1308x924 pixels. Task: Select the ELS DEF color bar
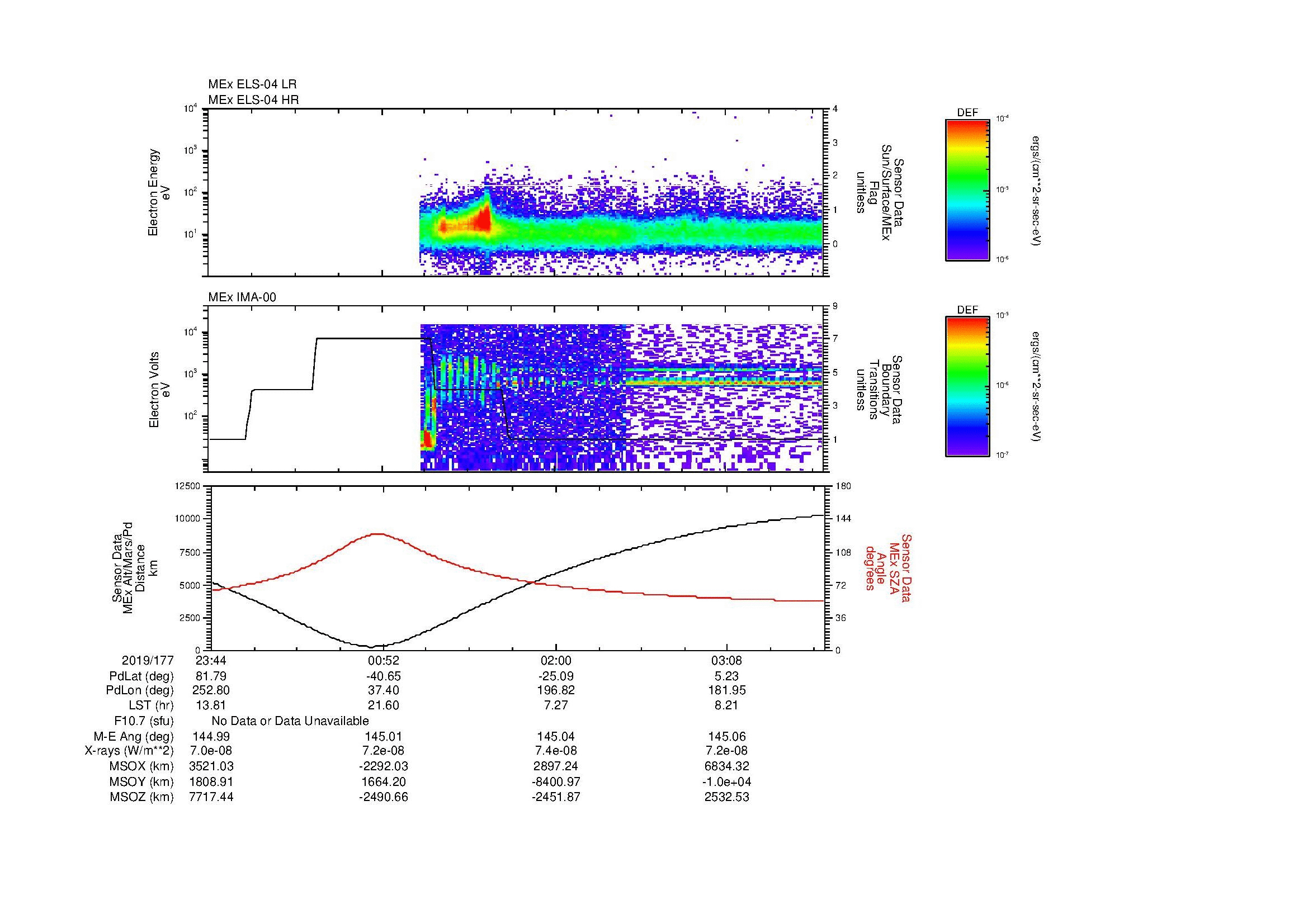point(967,189)
